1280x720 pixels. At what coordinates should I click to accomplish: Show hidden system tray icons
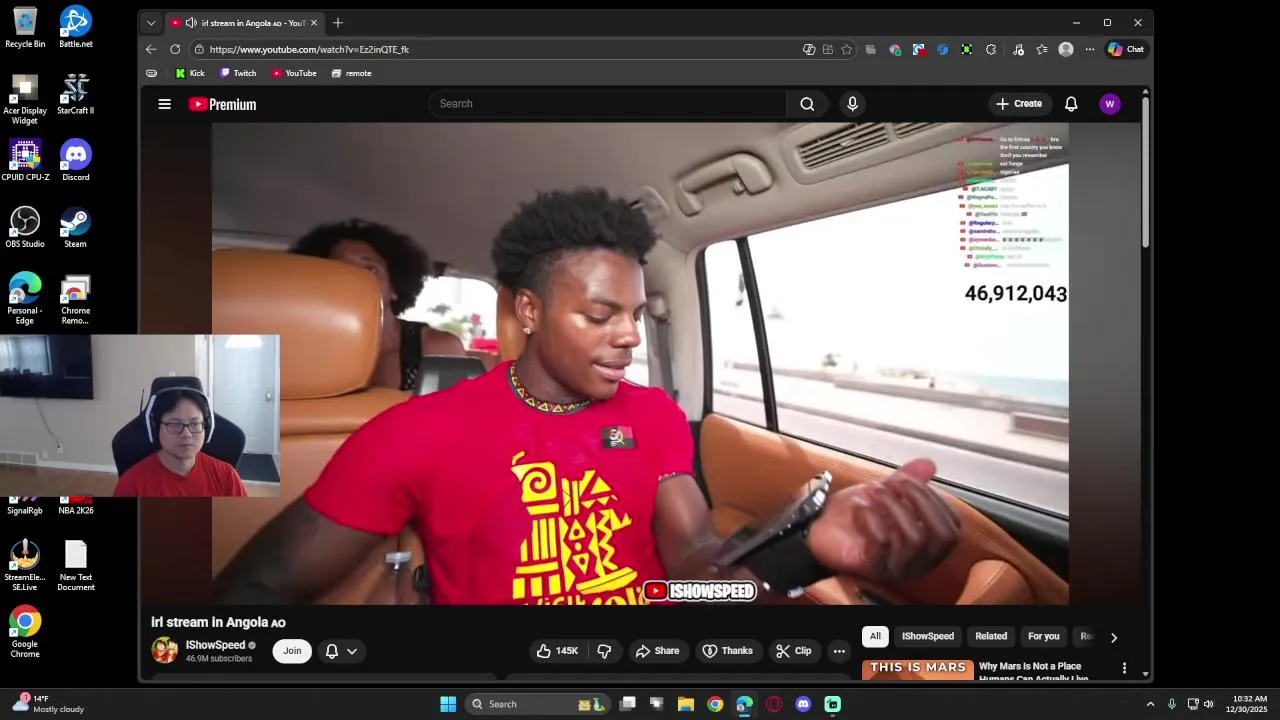coord(1150,704)
